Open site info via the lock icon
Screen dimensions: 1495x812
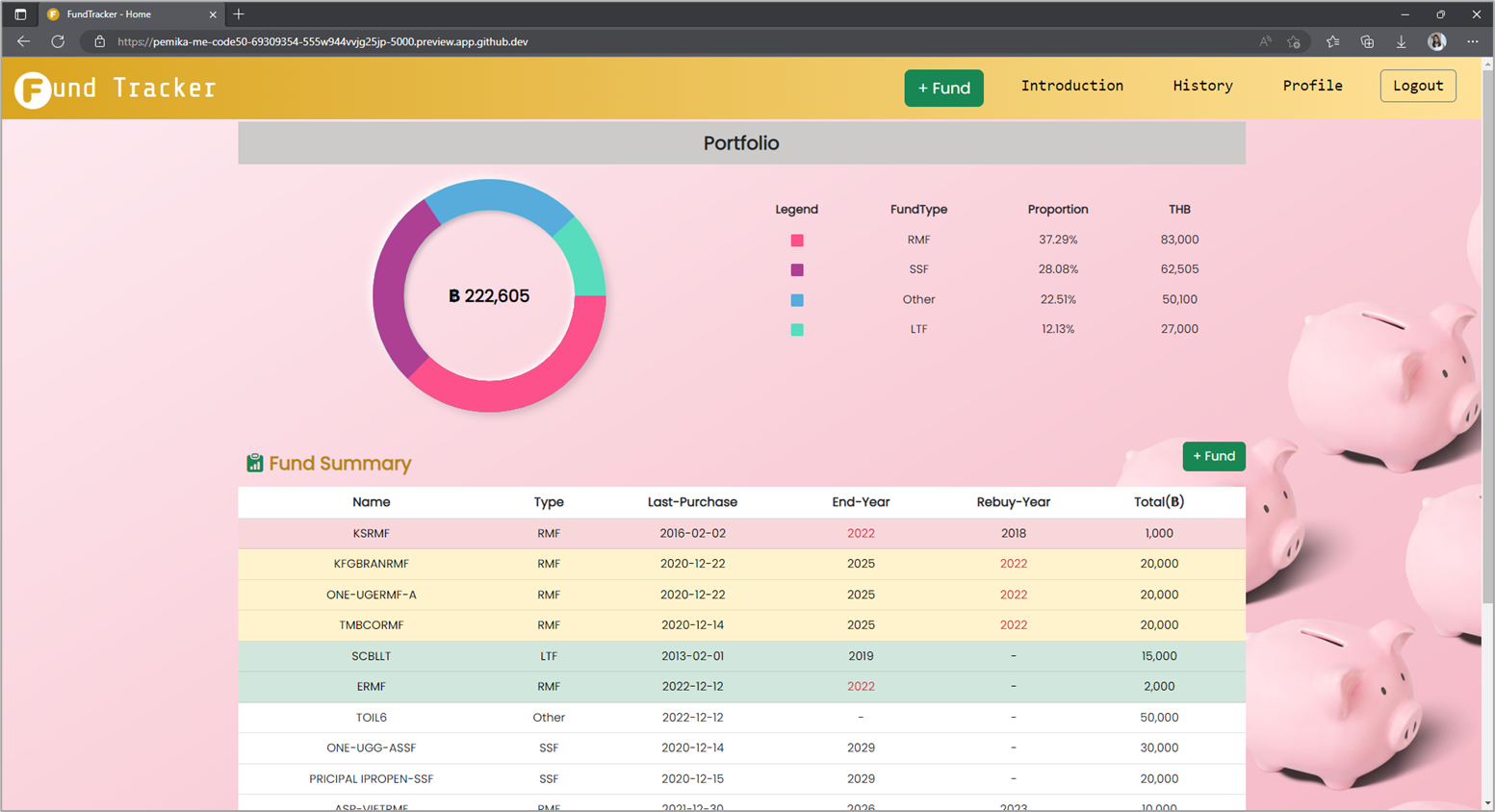99,41
